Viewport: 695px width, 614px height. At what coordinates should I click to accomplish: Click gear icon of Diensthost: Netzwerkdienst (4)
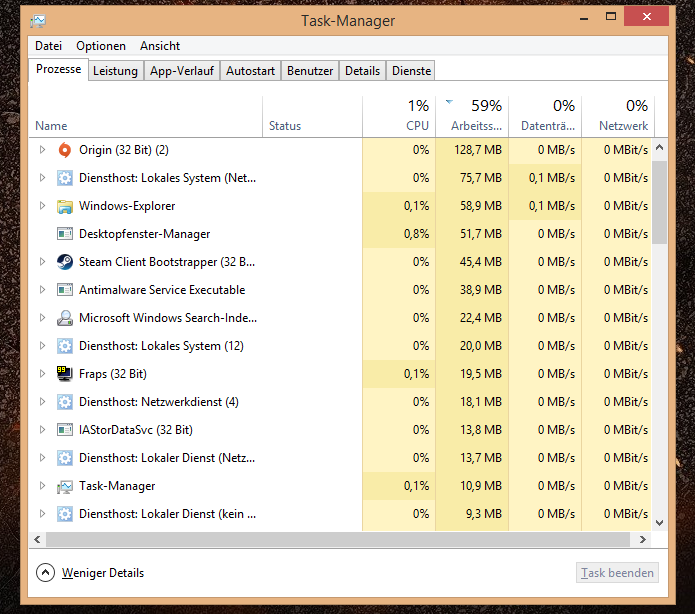pos(65,402)
